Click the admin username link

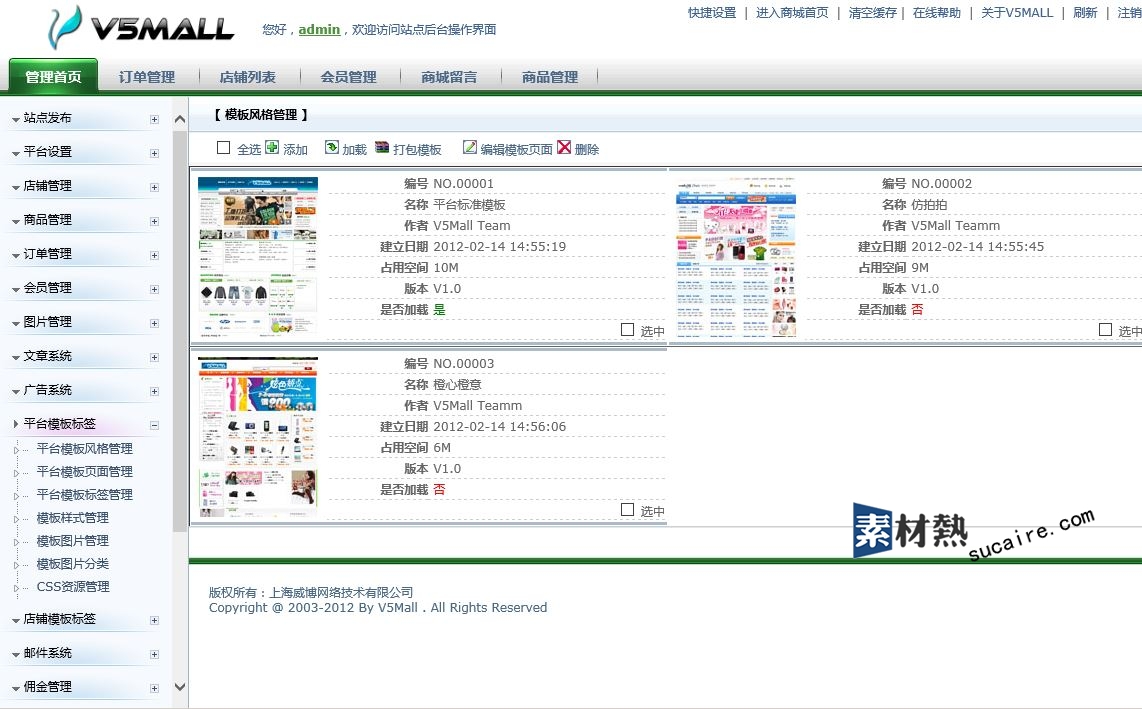click(x=319, y=29)
